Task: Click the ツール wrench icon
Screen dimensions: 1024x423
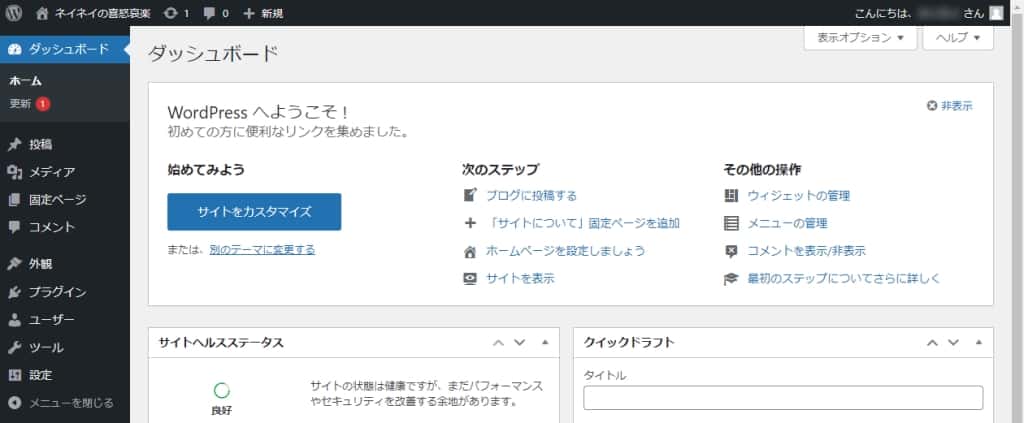Action: coord(14,347)
